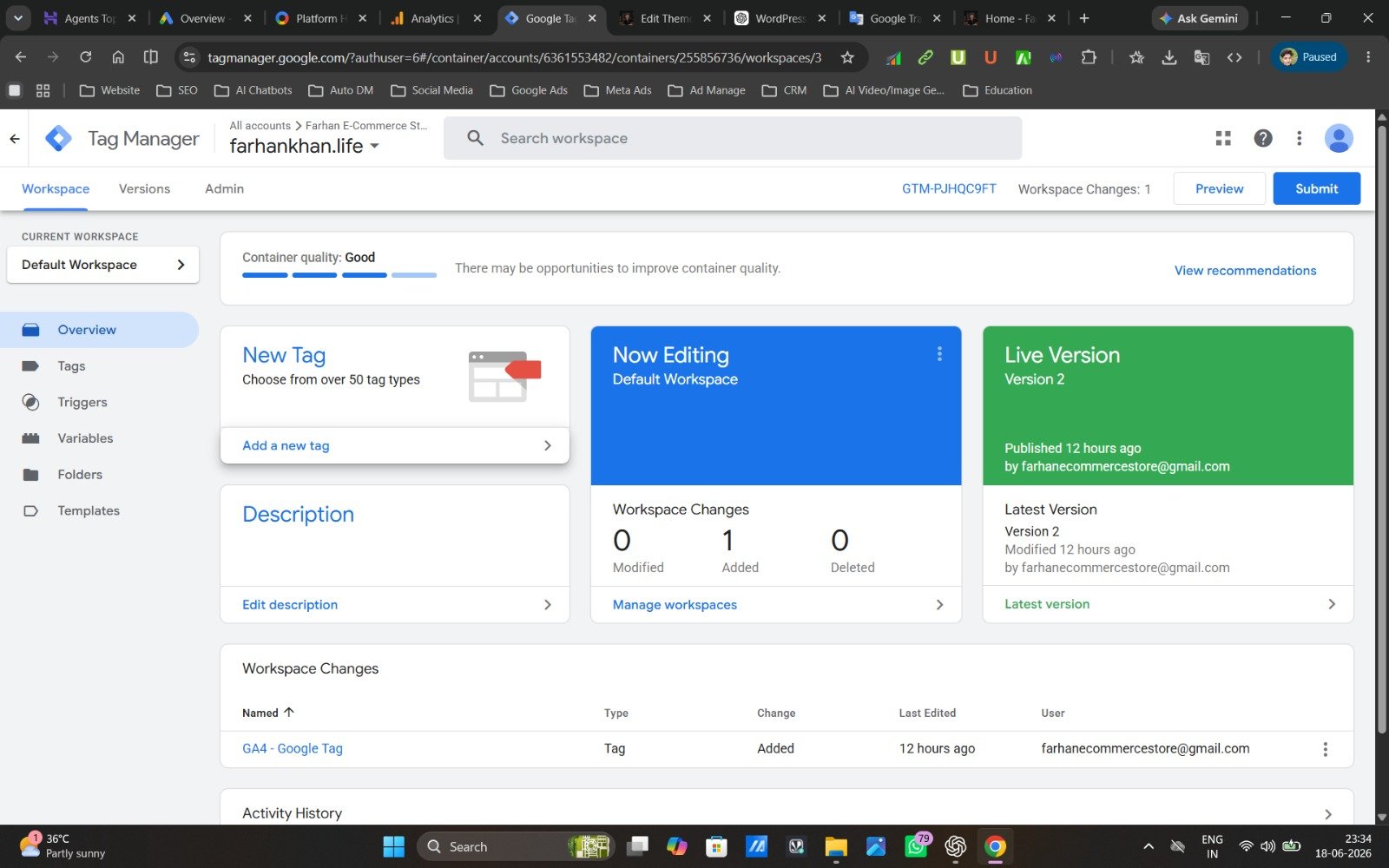Open ChatGPT taskbar icon
Screen dimensions: 1389x868
pos(956,846)
